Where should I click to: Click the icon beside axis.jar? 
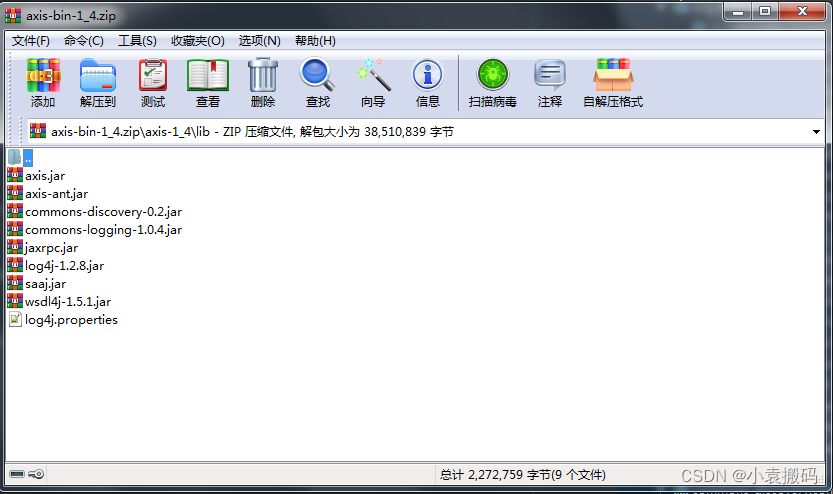[x=15, y=175]
